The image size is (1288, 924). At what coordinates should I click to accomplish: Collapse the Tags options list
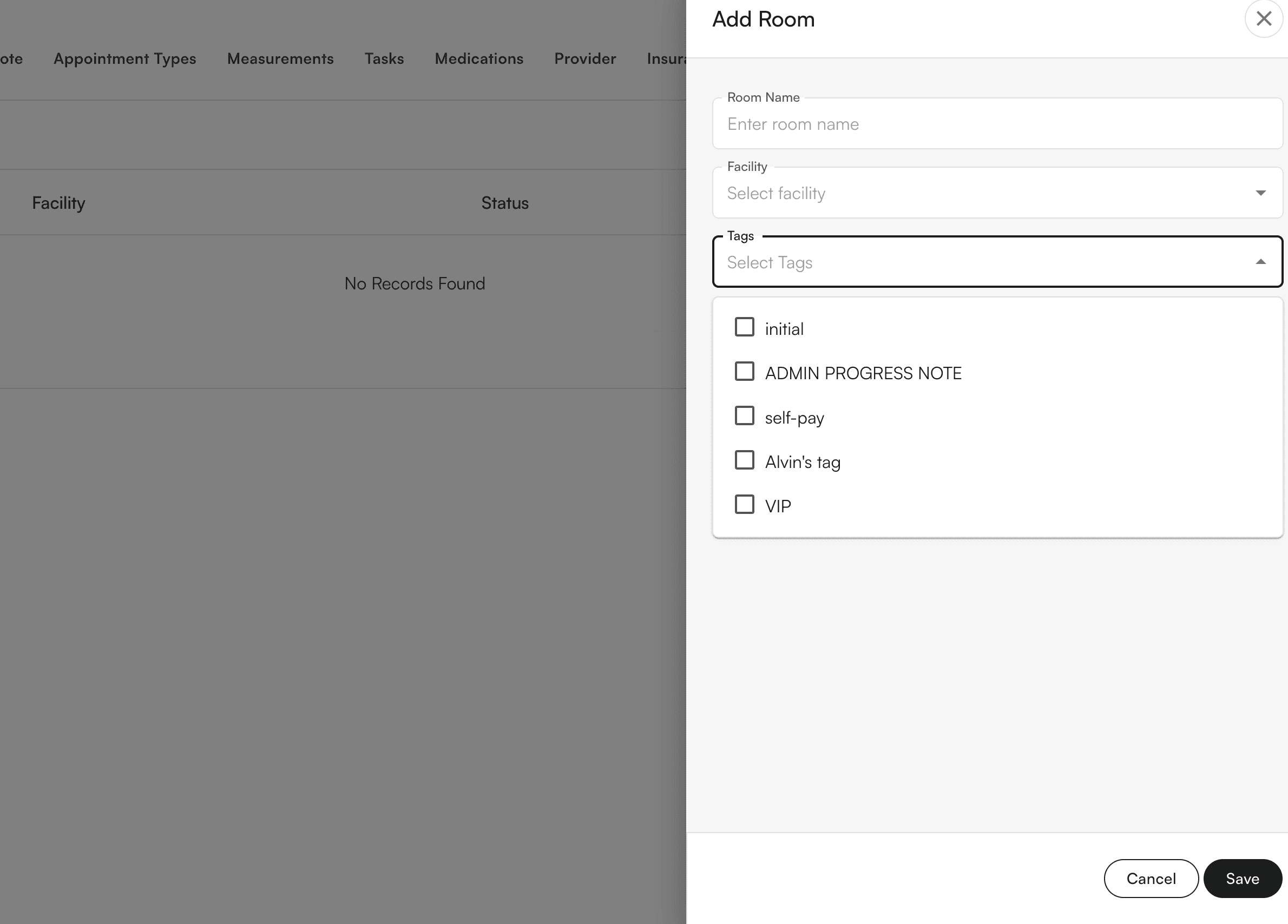click(x=1261, y=262)
